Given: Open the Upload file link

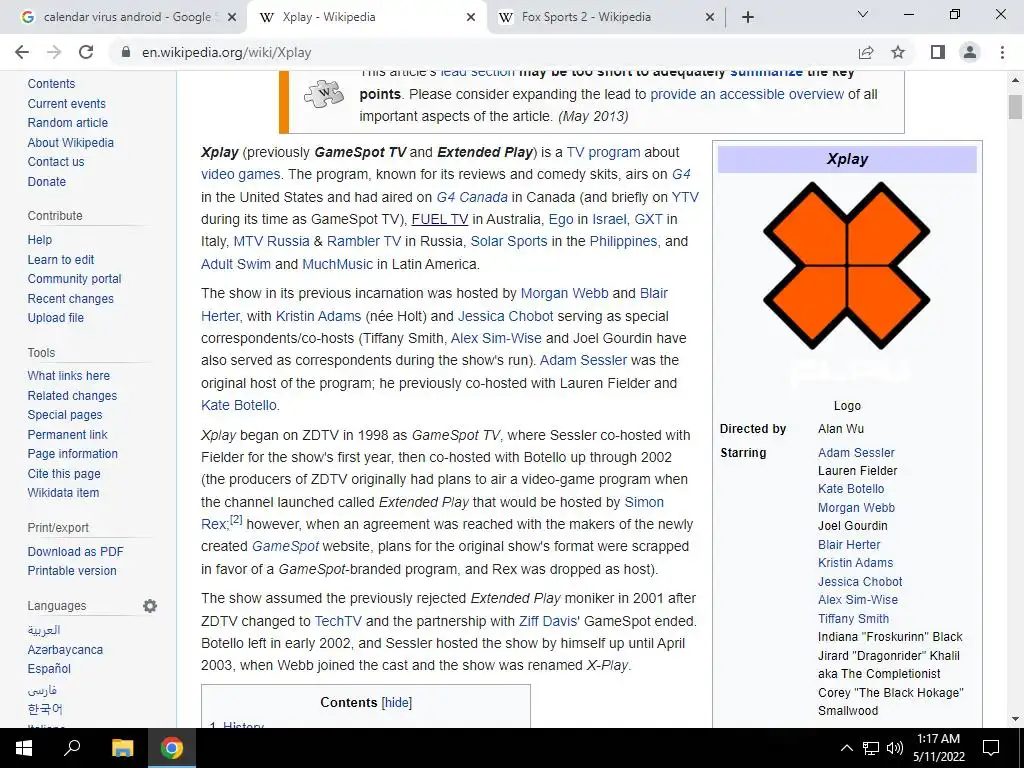Looking at the screenshot, I should coord(56,317).
